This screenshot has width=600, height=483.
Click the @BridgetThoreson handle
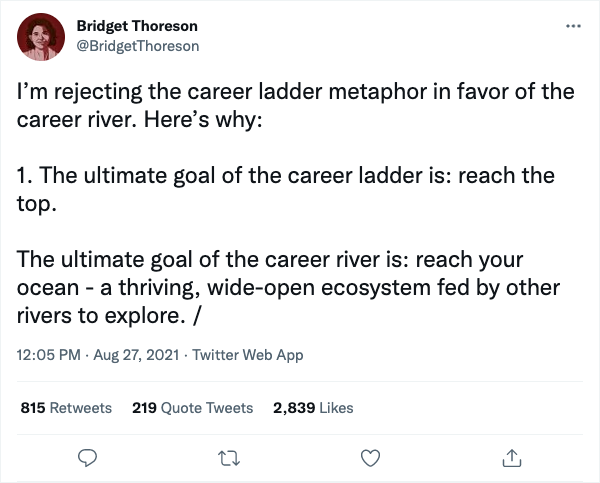(x=137, y=45)
